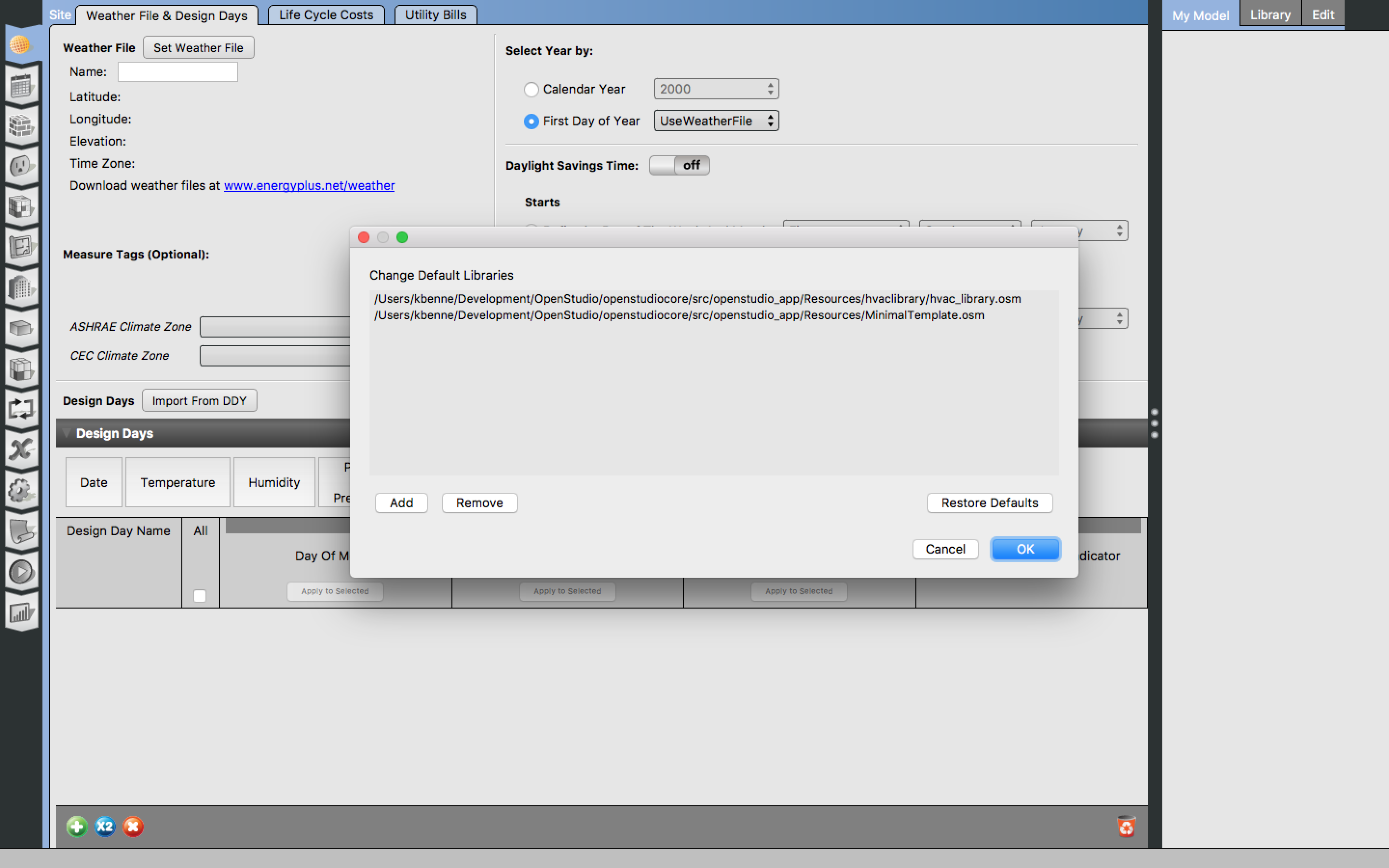1389x868 pixels.
Task: Toggle Daylight Savings Time switch
Action: 679,165
